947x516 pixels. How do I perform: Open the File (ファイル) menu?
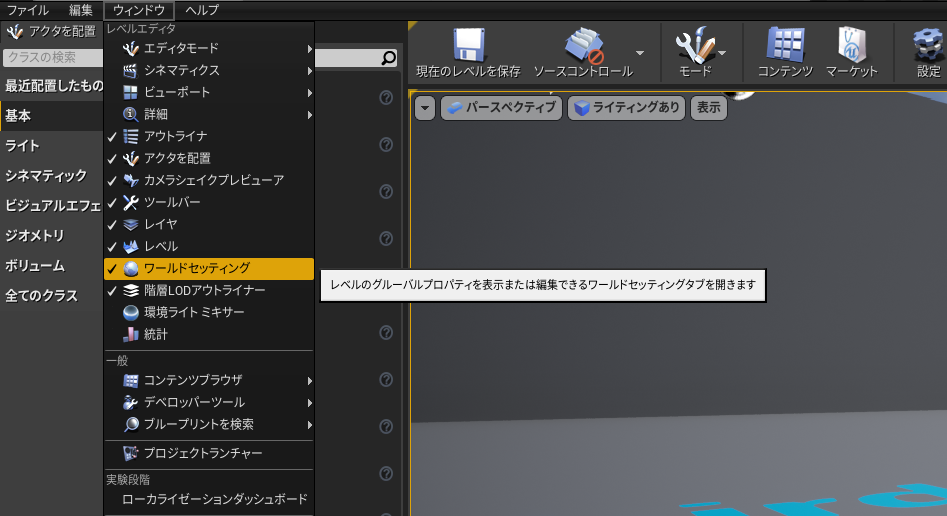click(x=28, y=10)
